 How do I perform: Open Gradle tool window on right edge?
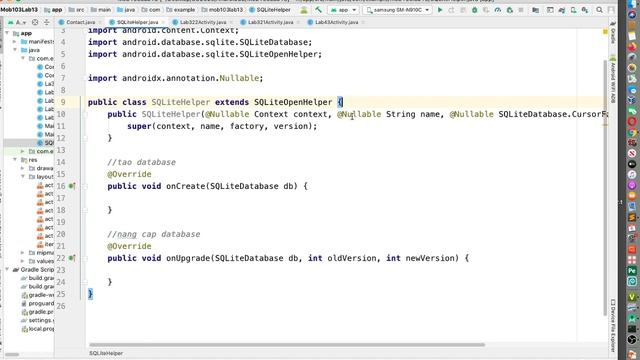click(613, 33)
